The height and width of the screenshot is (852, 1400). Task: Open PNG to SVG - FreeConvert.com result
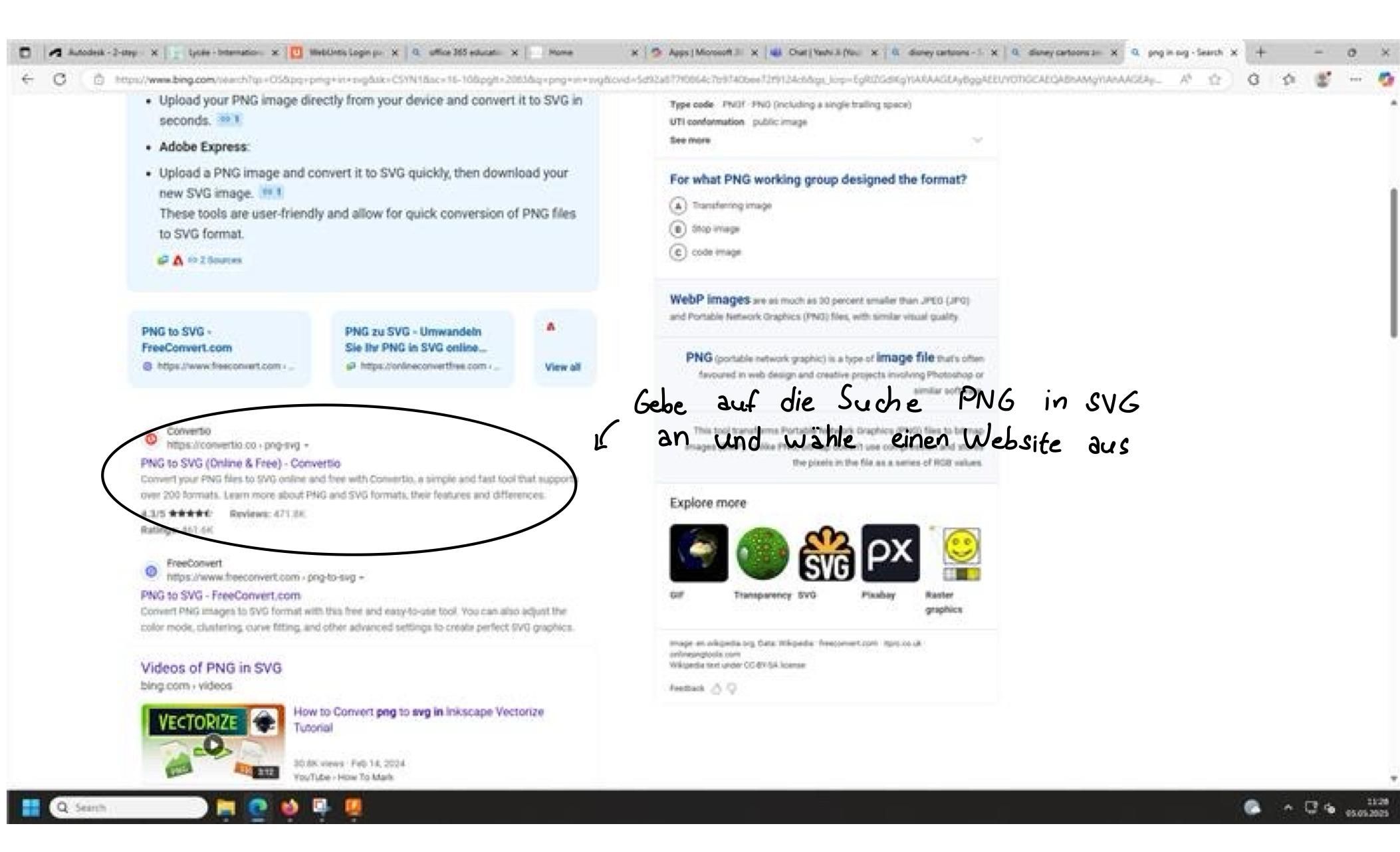(x=221, y=595)
